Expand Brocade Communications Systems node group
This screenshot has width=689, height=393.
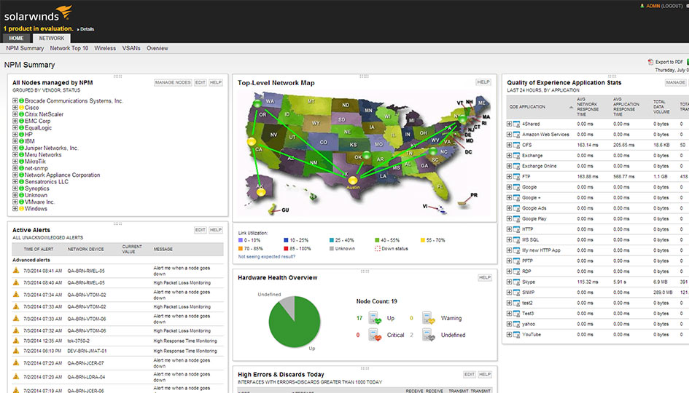point(15,101)
